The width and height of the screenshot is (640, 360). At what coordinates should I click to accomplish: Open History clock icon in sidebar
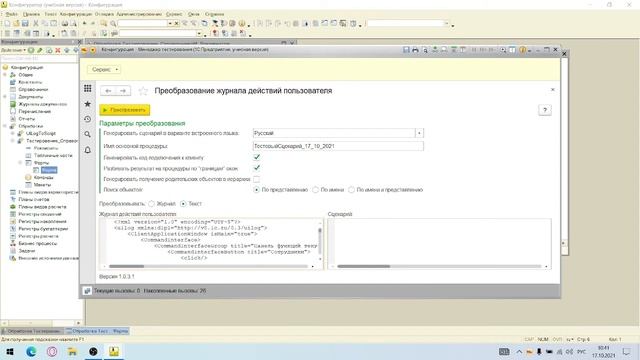click(x=88, y=119)
